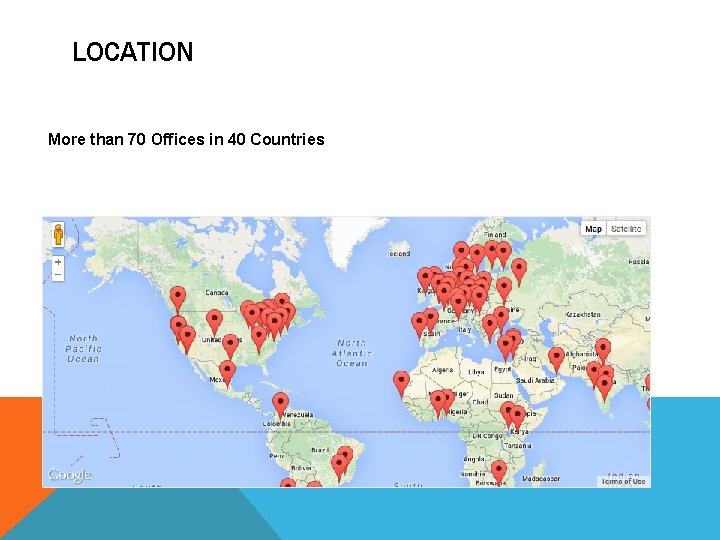Click the pin over Portugal

pyautogui.click(x=419, y=326)
